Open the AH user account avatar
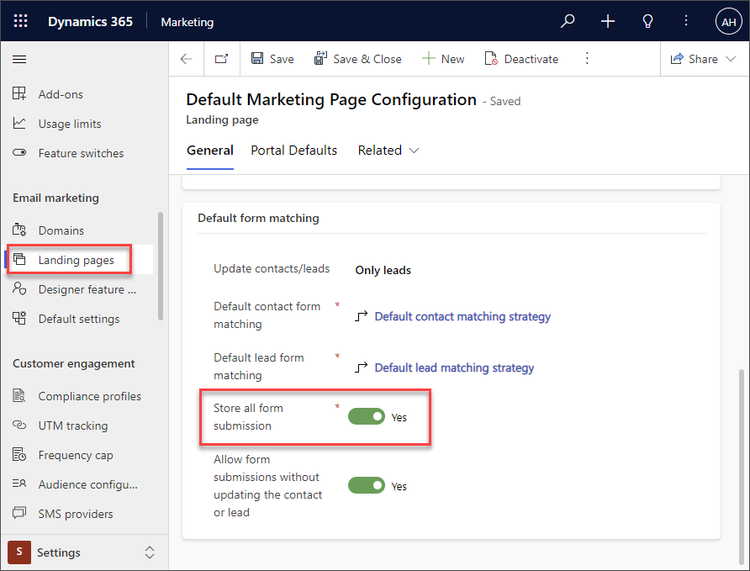The width and height of the screenshot is (750, 571). (x=728, y=22)
